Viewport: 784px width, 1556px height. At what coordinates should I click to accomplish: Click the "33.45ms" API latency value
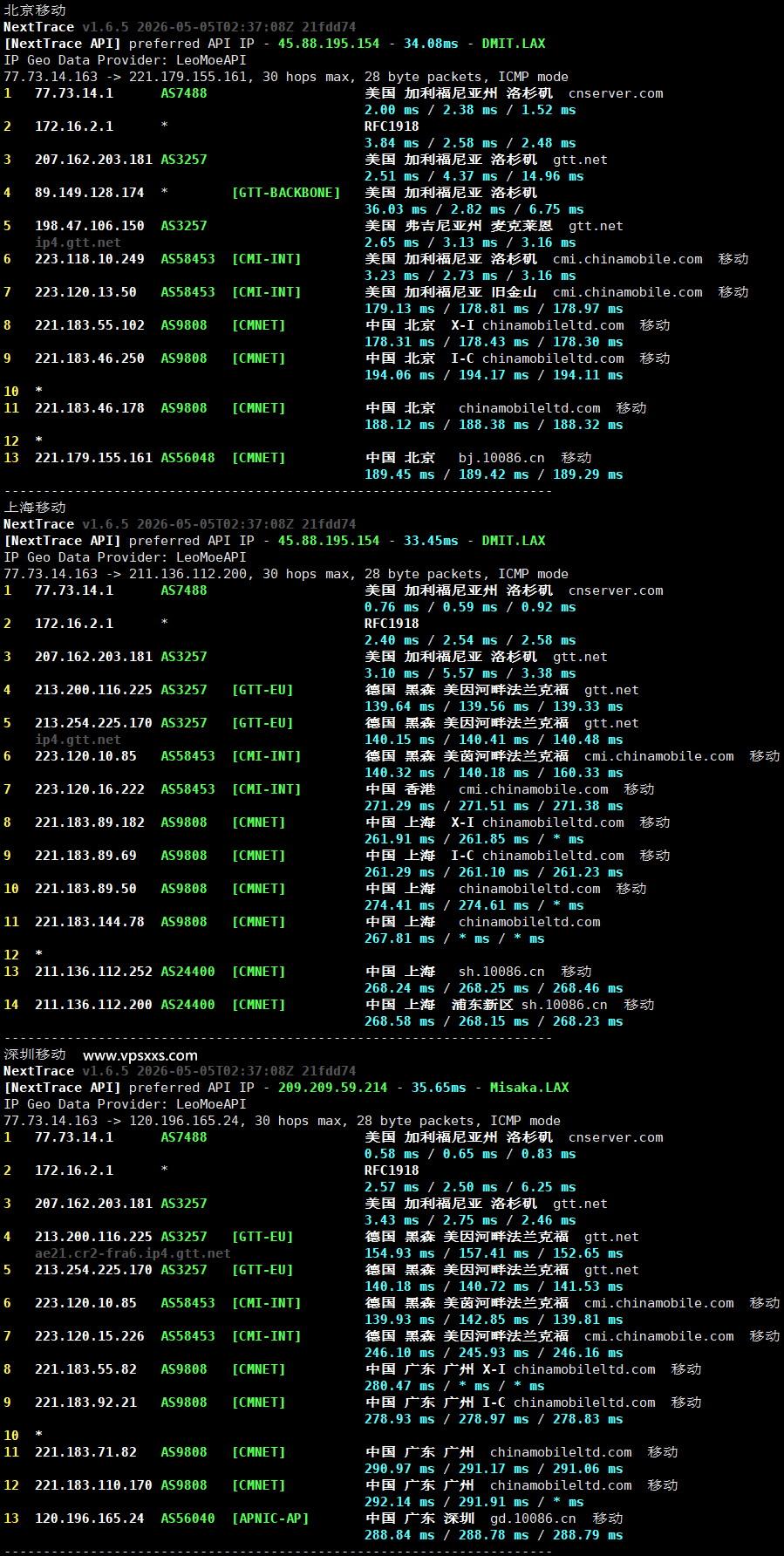point(431,540)
